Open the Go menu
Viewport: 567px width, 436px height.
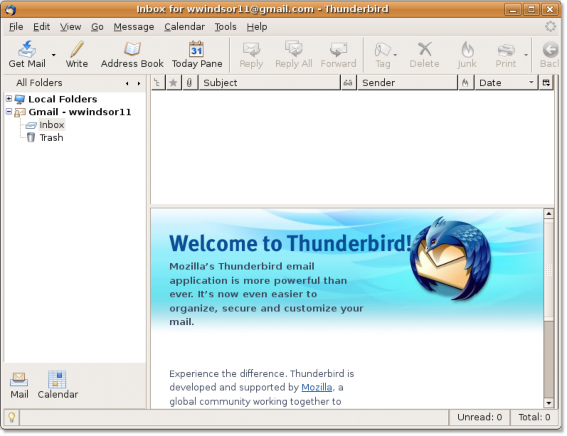coord(97,27)
